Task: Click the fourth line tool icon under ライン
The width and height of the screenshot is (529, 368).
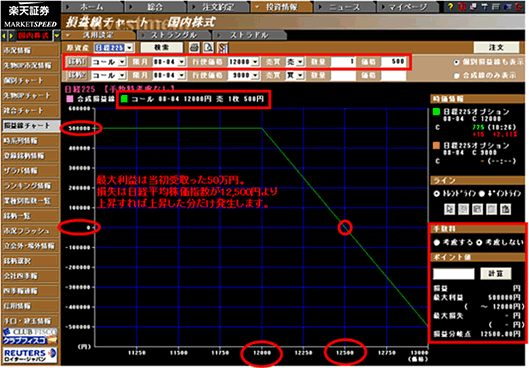Action: click(491, 209)
